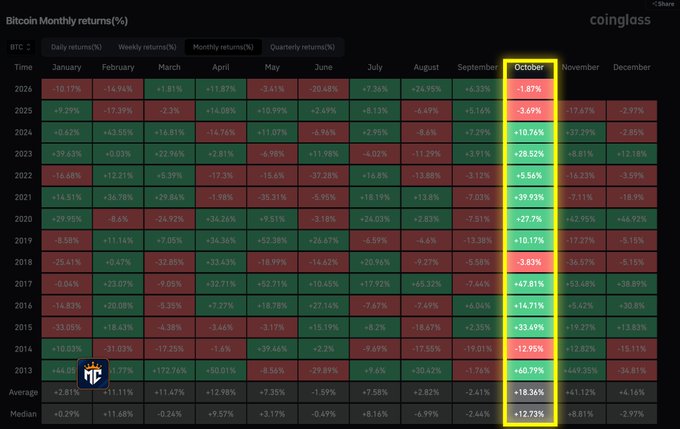Click the 2021 row label

coord(23,197)
